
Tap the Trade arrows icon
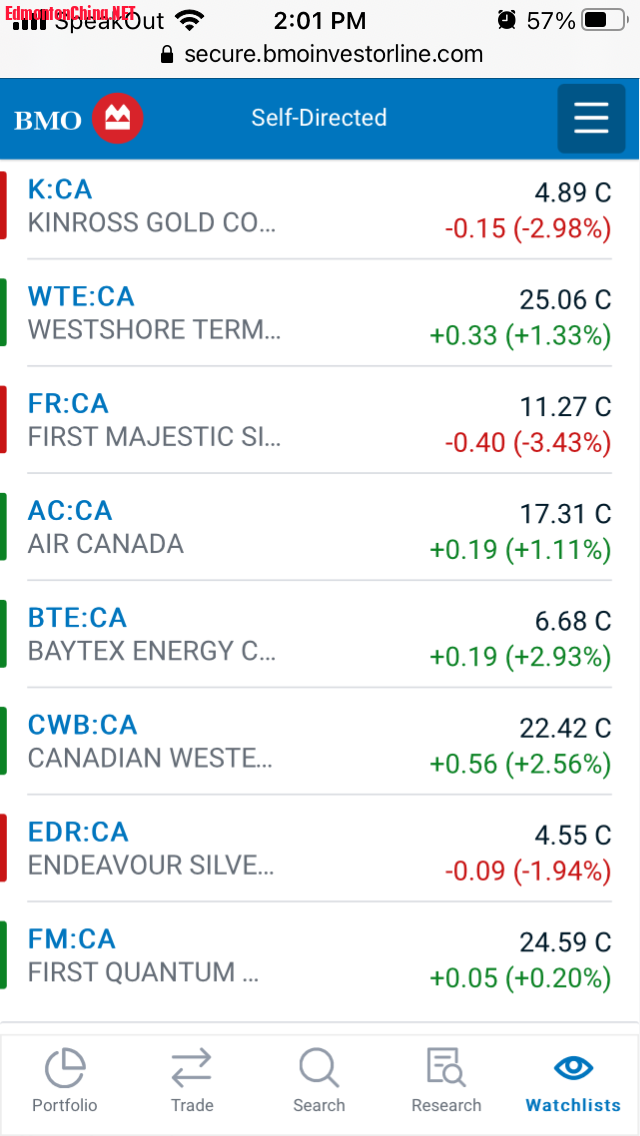pyautogui.click(x=191, y=1068)
